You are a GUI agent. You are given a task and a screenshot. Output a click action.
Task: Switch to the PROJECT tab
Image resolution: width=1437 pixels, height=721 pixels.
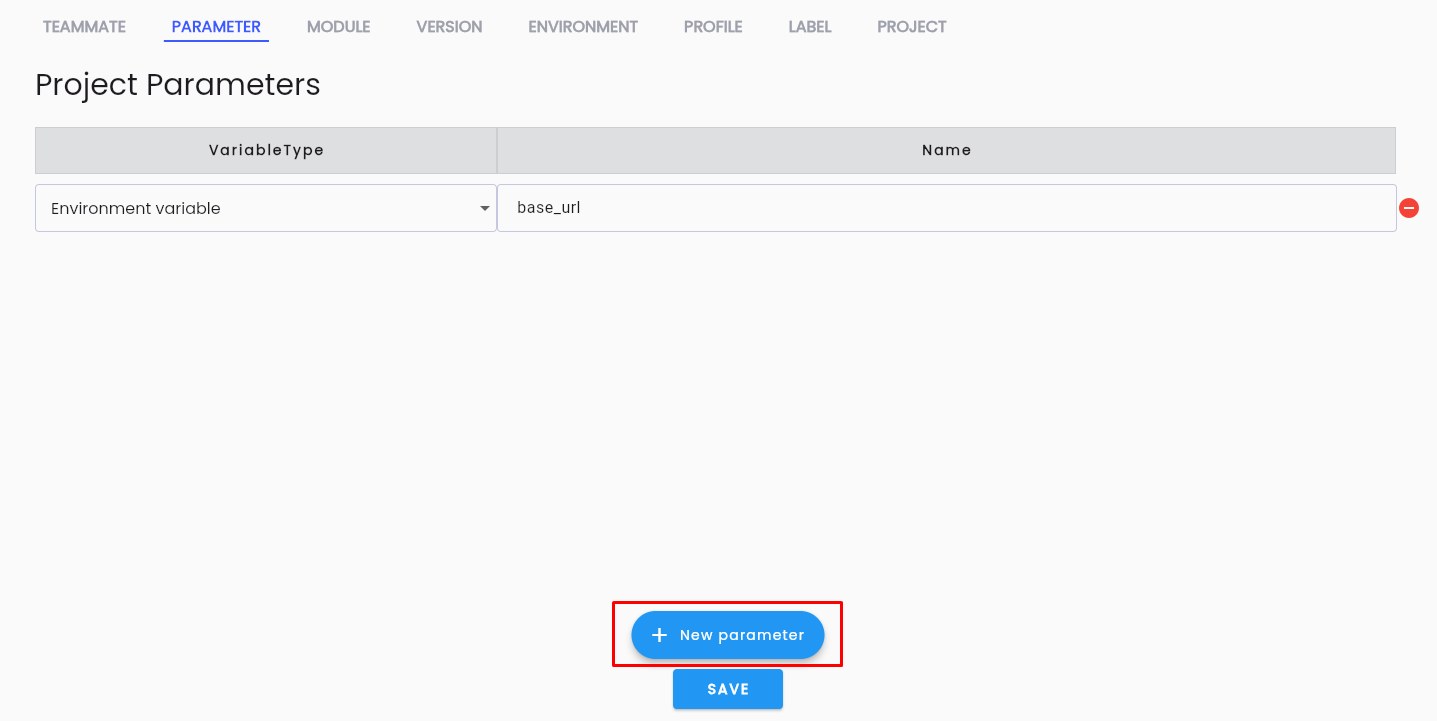click(x=912, y=27)
